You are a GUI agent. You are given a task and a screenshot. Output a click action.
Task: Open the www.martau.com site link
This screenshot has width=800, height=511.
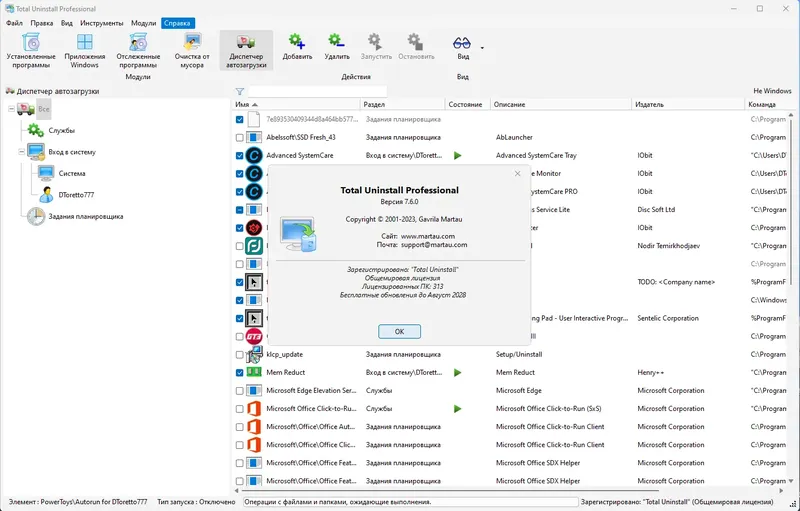[428, 236]
